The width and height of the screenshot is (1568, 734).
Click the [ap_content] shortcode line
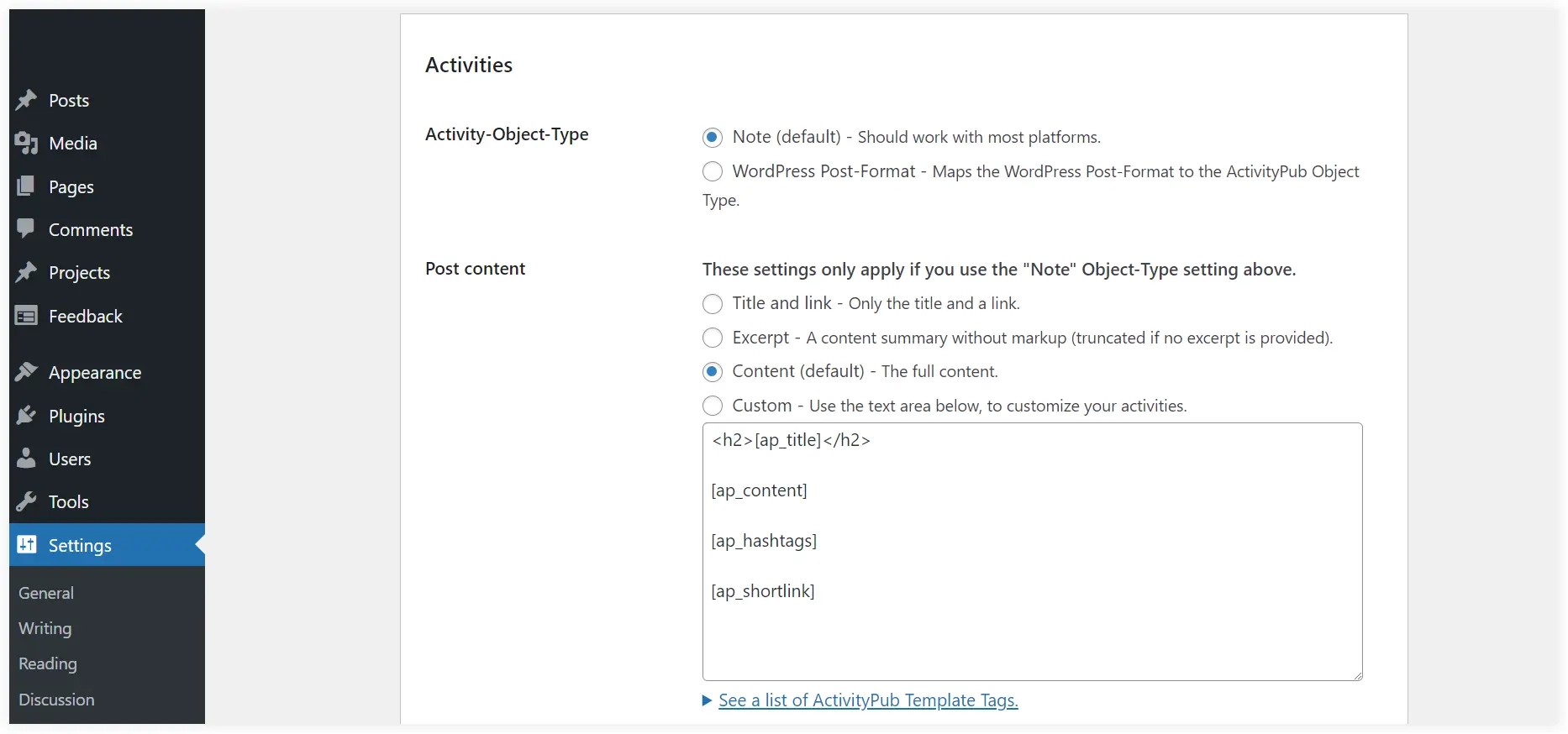760,490
